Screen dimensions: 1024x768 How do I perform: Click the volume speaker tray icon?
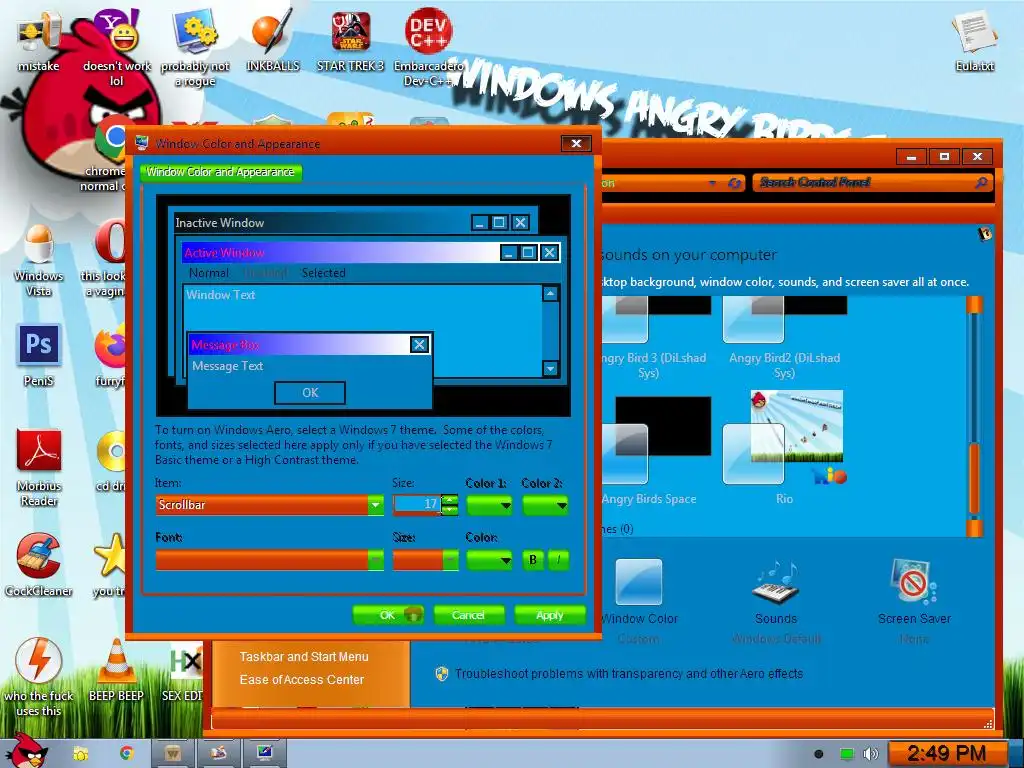tap(870, 754)
